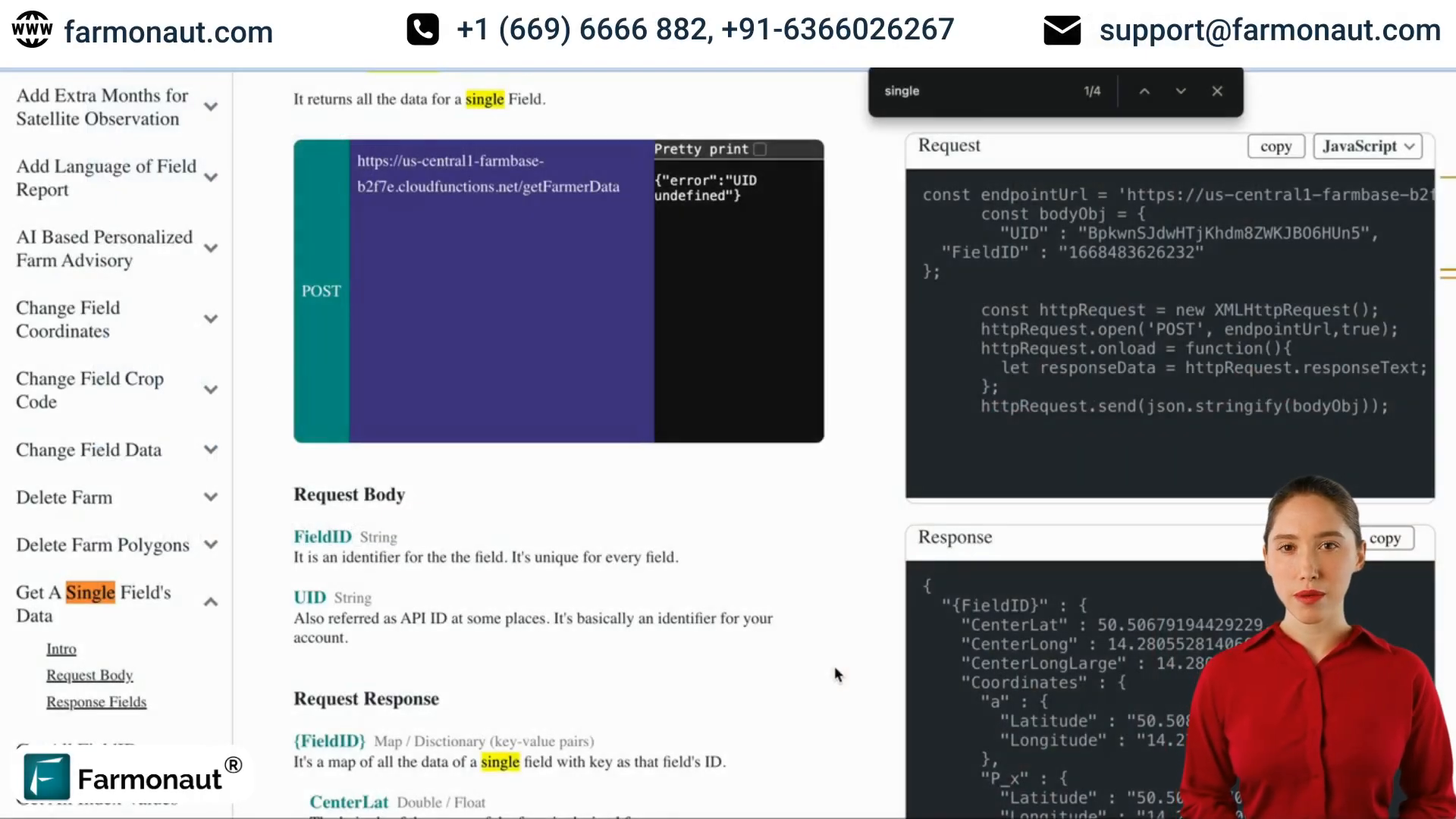
Task: Click the "UID" value line in request code
Action: (x=1188, y=234)
